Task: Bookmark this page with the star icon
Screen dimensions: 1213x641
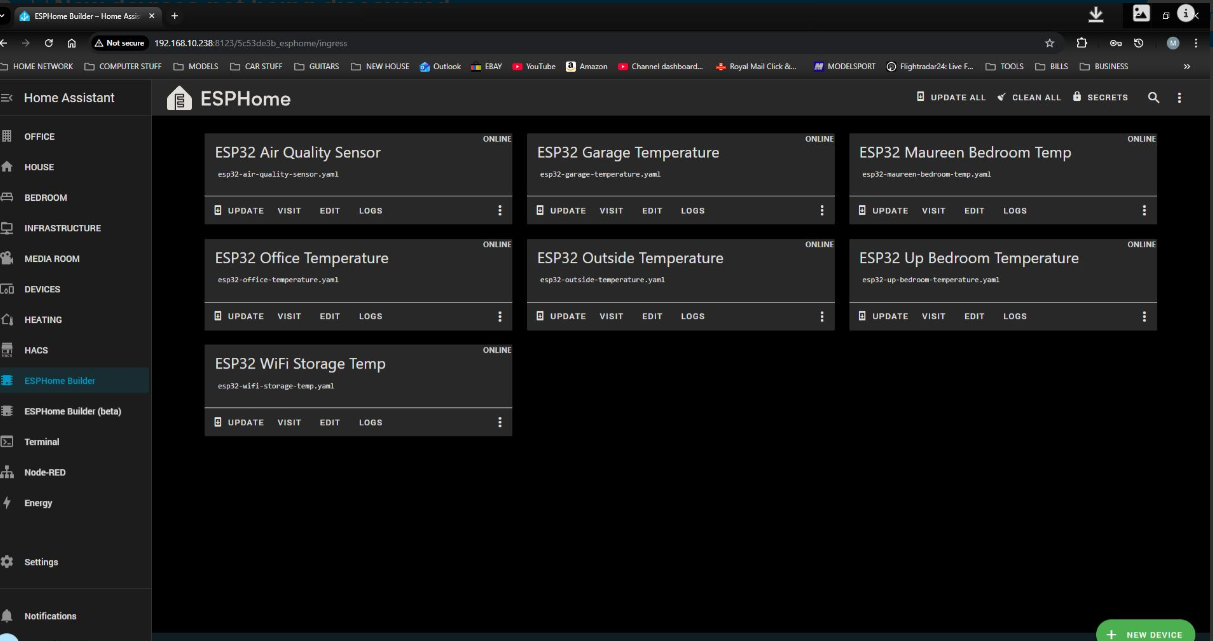Action: pyautogui.click(x=1049, y=43)
